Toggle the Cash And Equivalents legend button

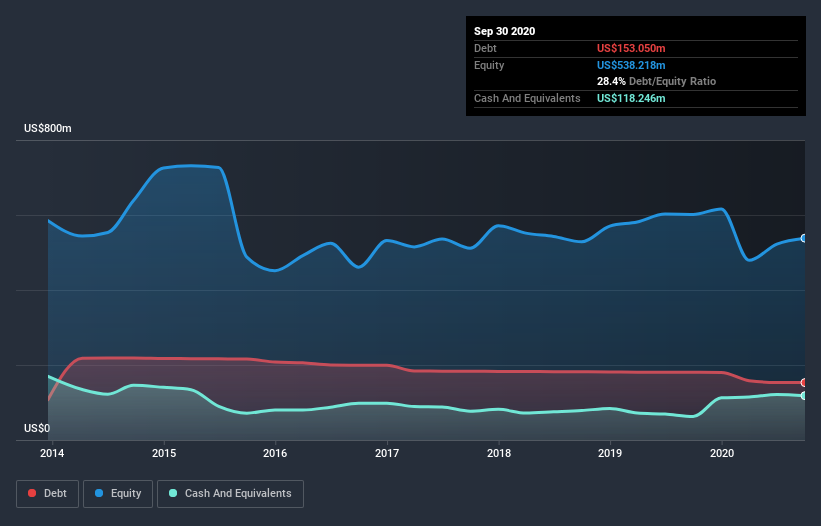coord(230,494)
